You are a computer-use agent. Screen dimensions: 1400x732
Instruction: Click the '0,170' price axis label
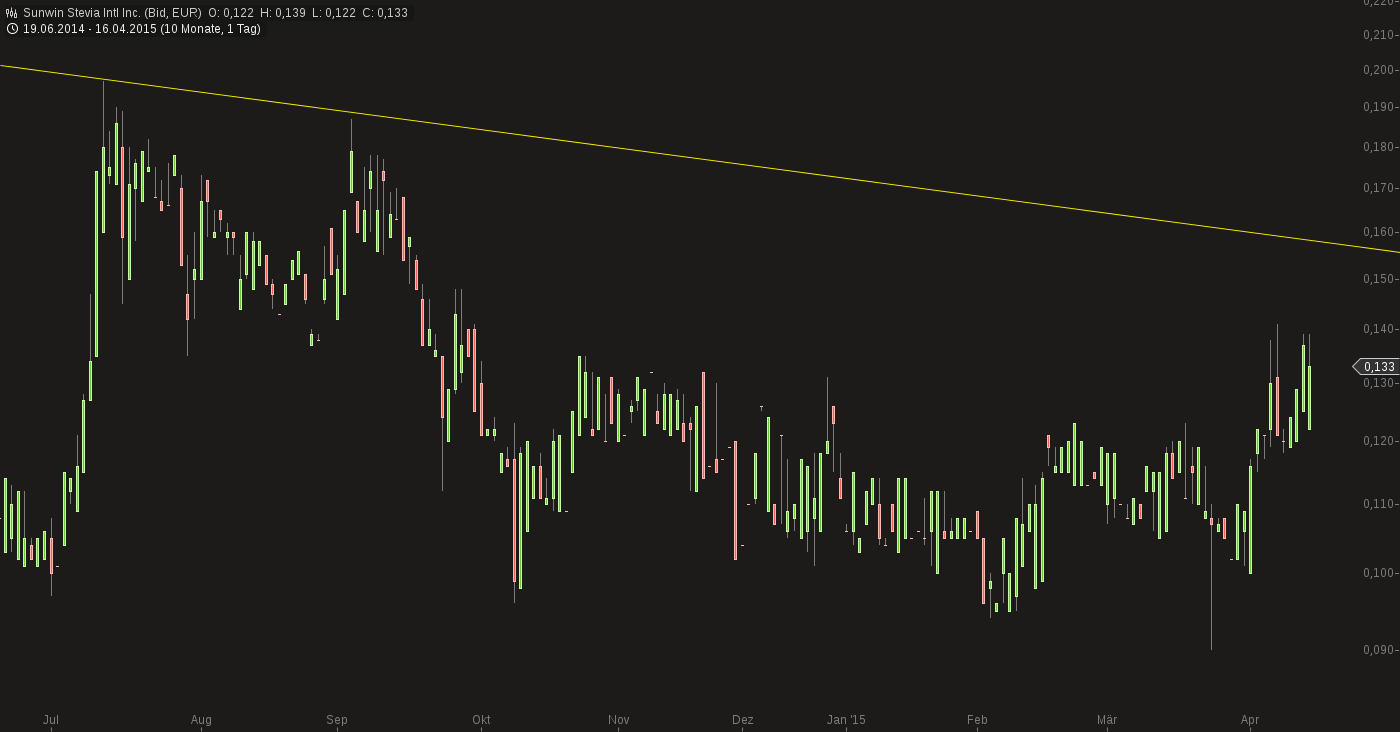tap(1378, 188)
